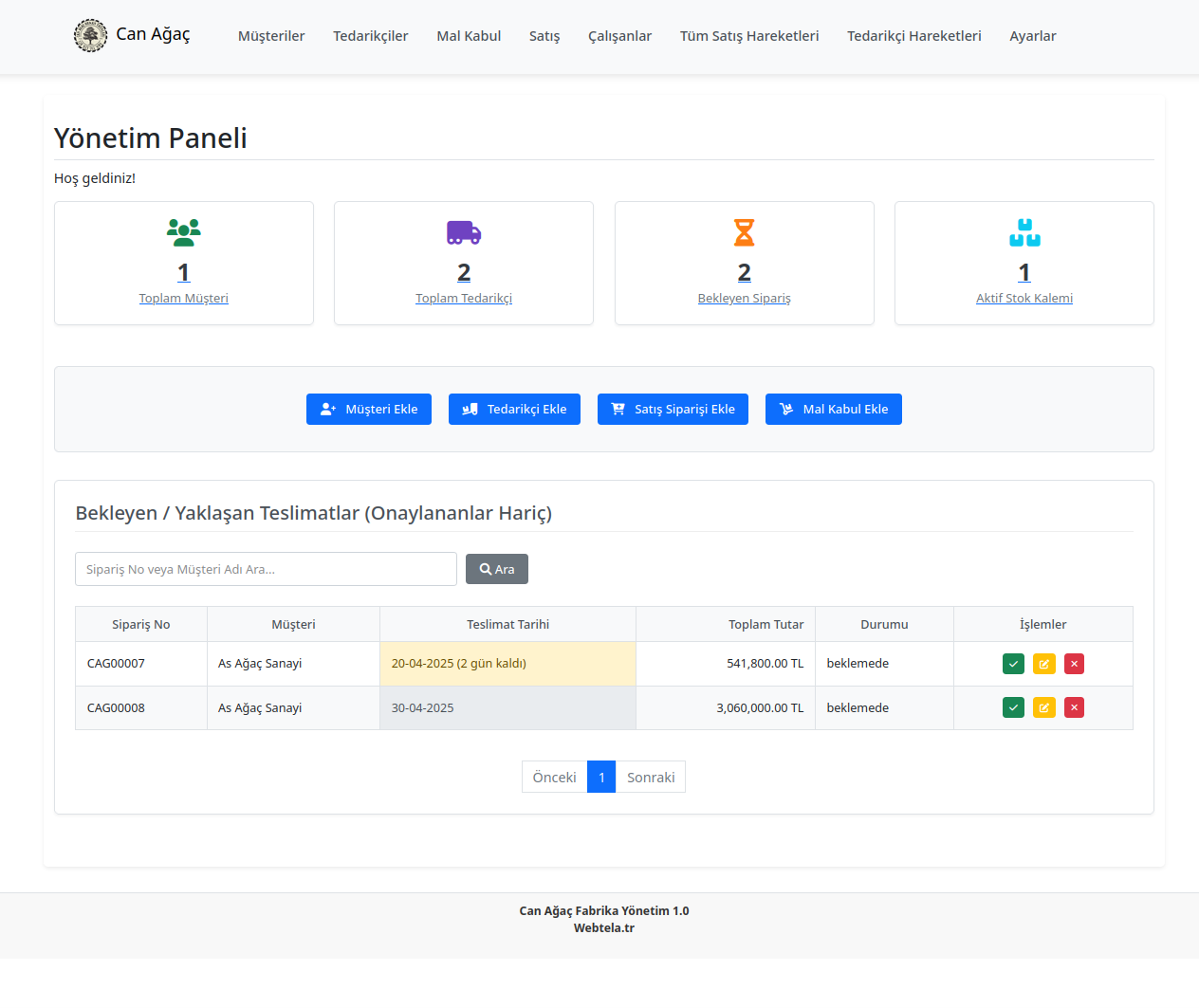Click the Ara search button
Viewport: 1199px width, 1008px height.
click(497, 569)
